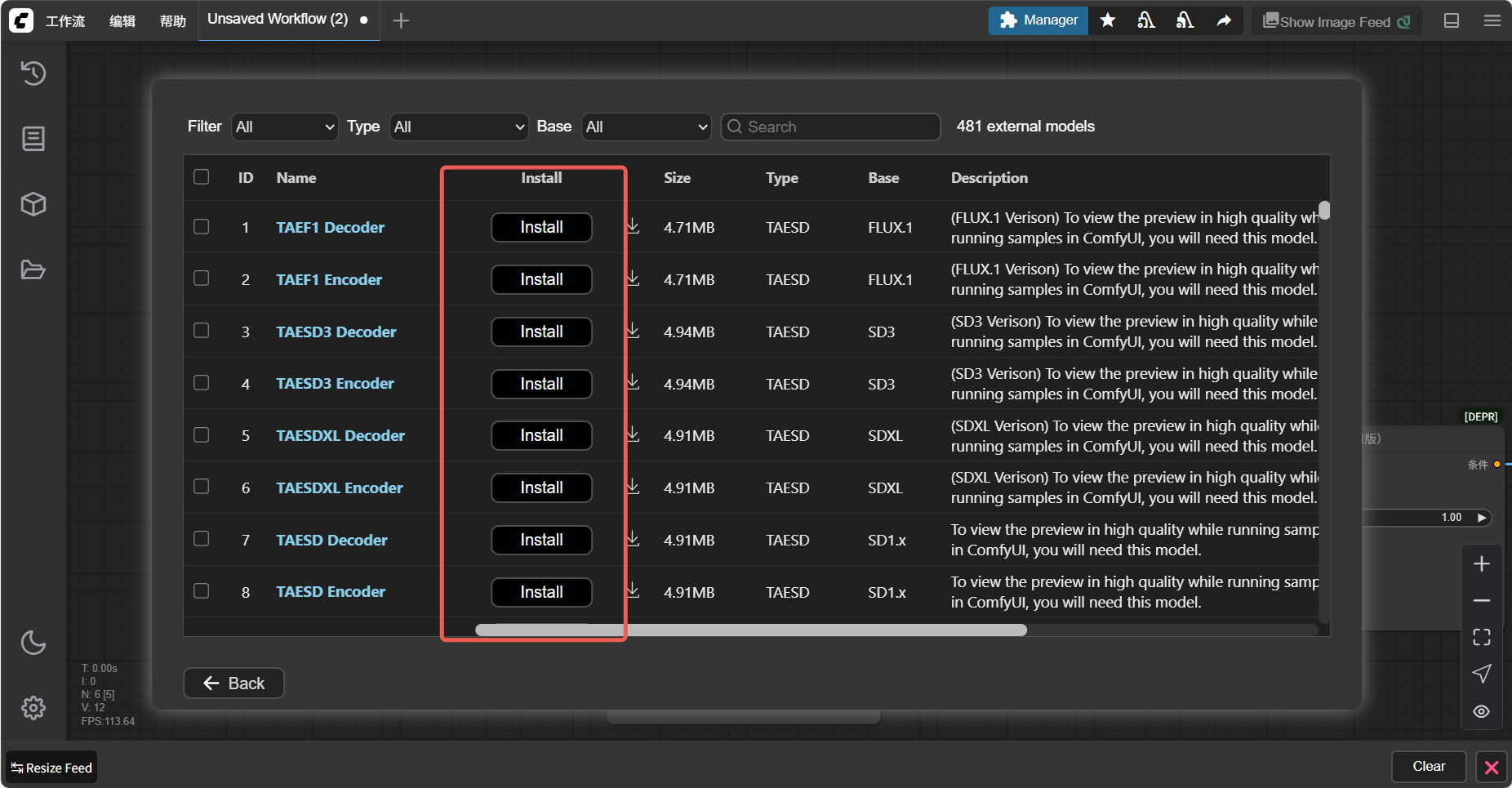Screen dimensions: 1512x788
Task: Click the fit view icon on canvas
Action: point(1481,637)
